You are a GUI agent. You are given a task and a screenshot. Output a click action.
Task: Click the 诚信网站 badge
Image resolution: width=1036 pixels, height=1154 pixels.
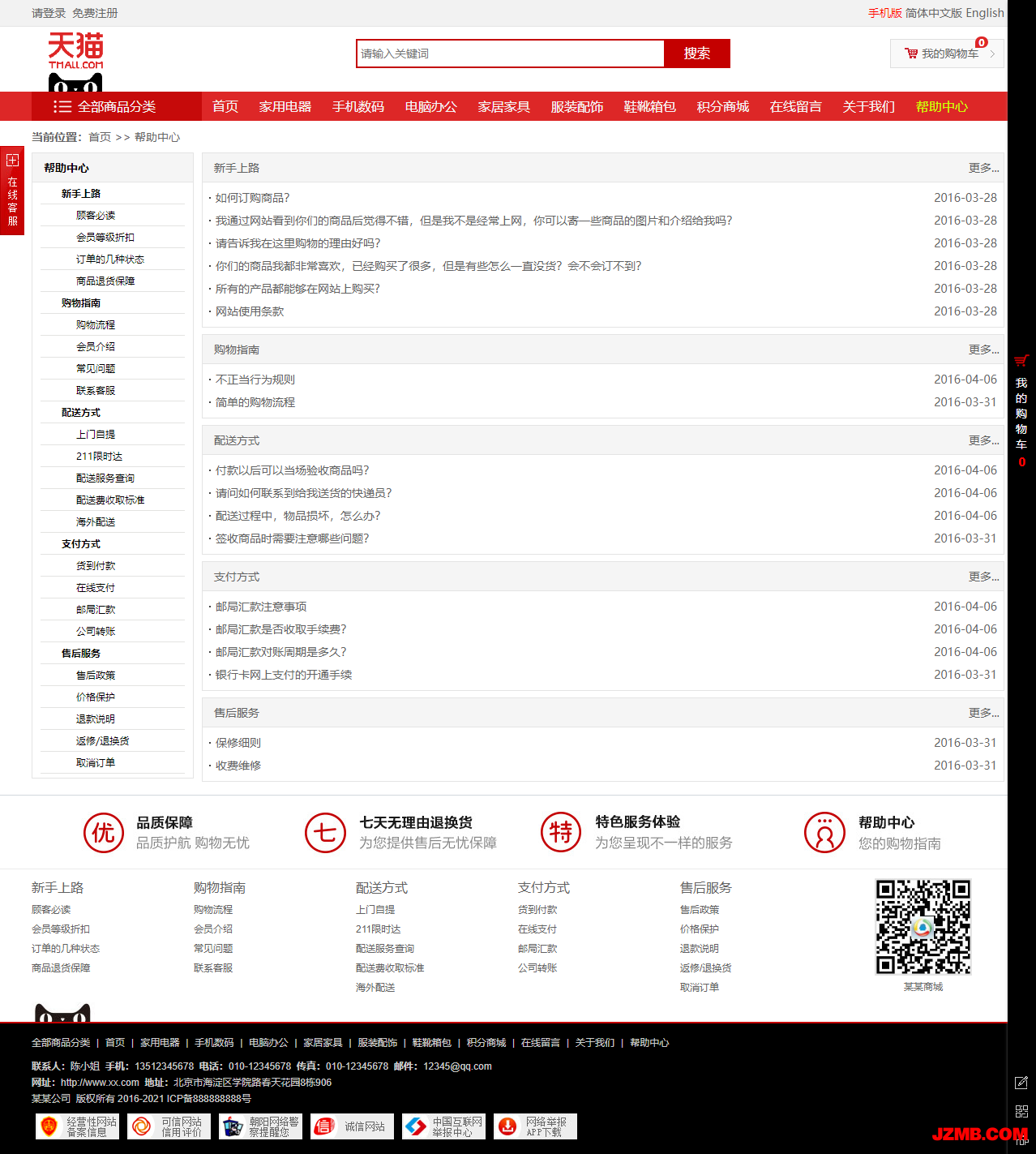353,1126
